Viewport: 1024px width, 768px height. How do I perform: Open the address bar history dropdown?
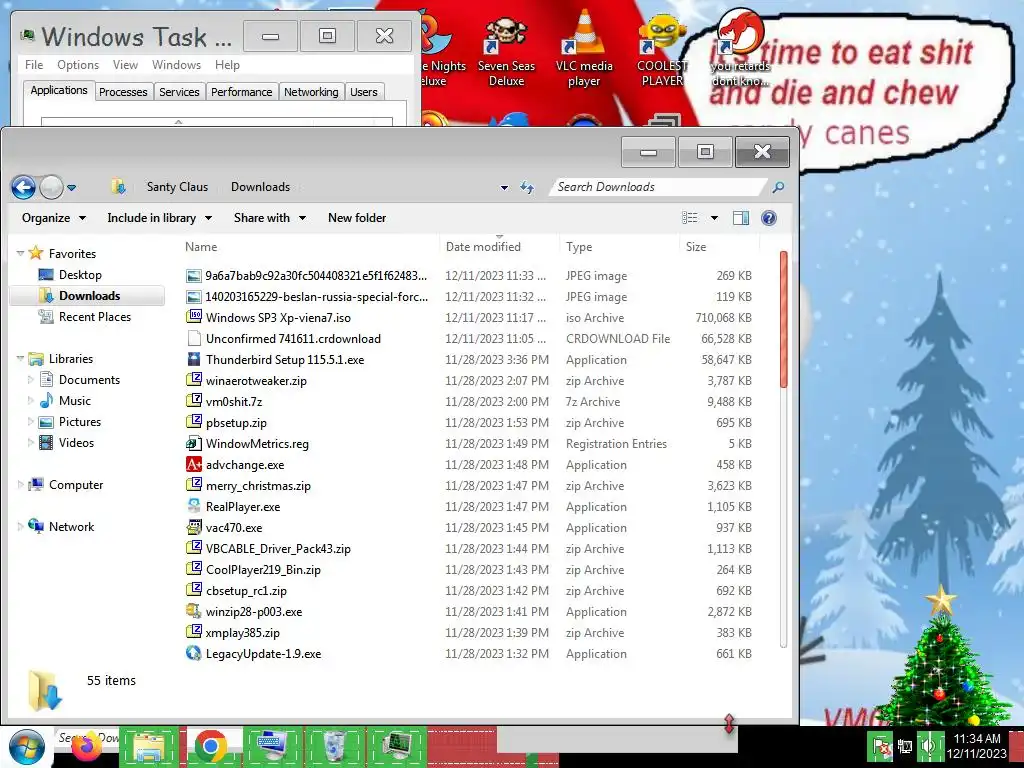tap(504, 188)
